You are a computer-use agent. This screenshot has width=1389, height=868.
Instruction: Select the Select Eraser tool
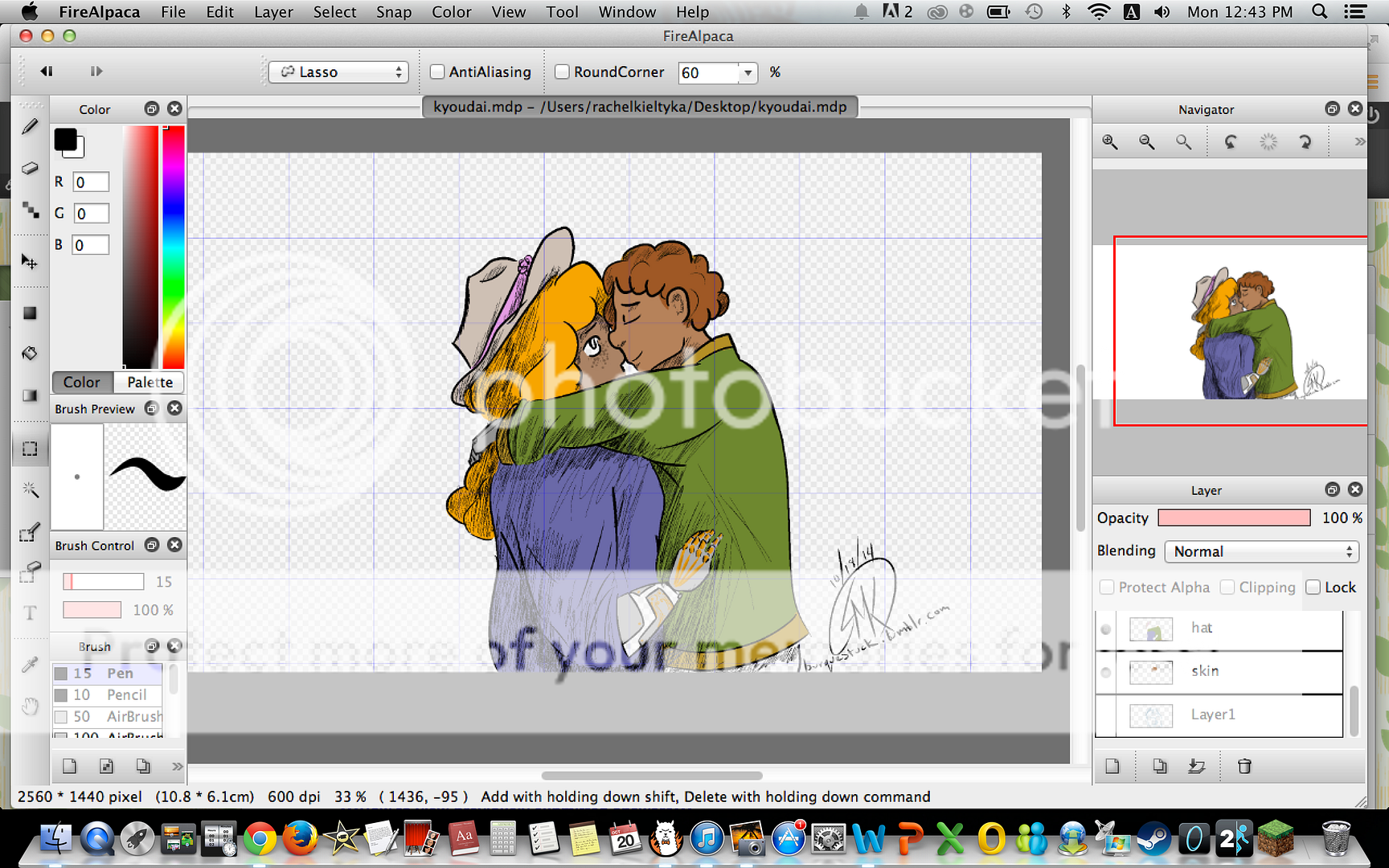(x=30, y=571)
